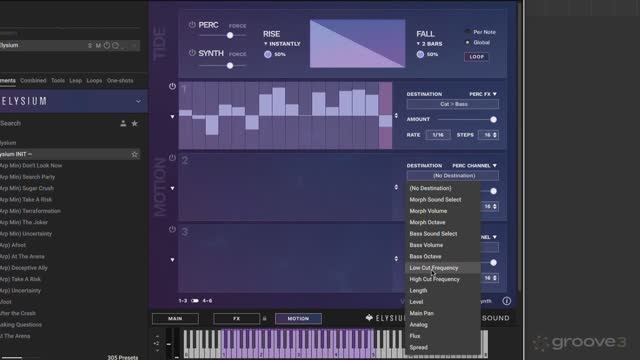Select Main Pan in destination menu
This screenshot has height=360, width=640.
[x=443, y=313]
